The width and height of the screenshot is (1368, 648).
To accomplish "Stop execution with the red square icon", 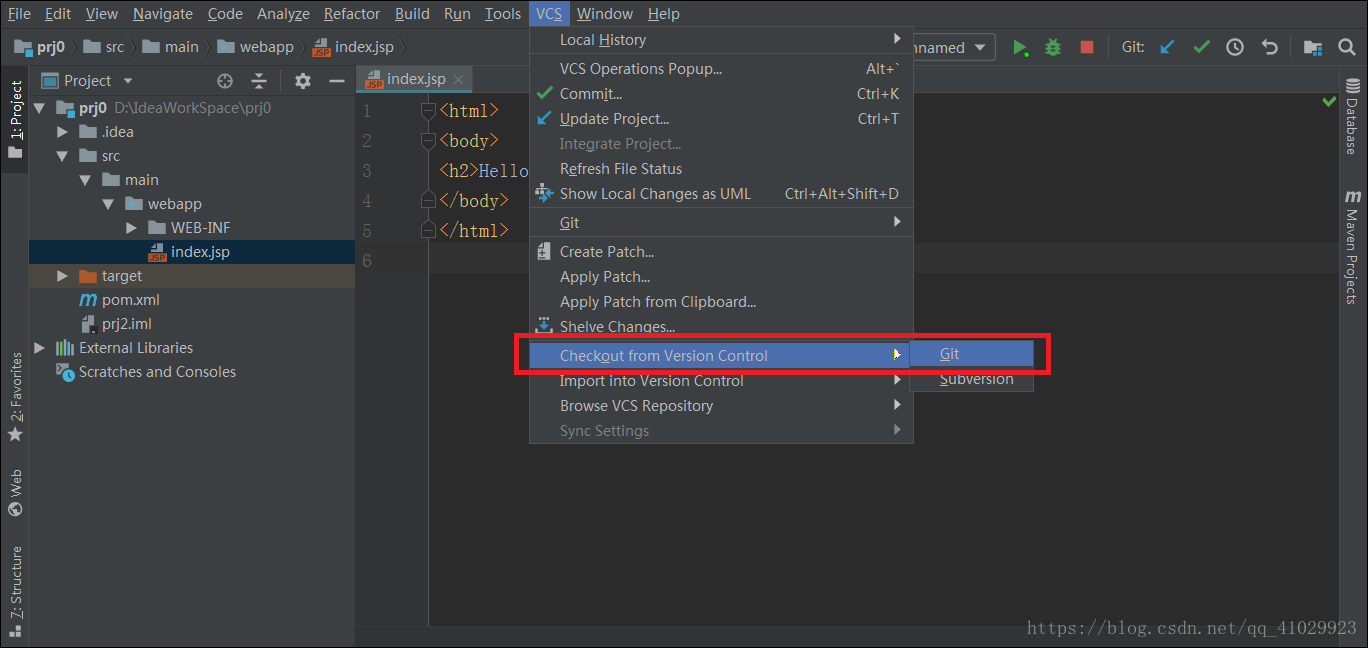I will click(x=1087, y=47).
